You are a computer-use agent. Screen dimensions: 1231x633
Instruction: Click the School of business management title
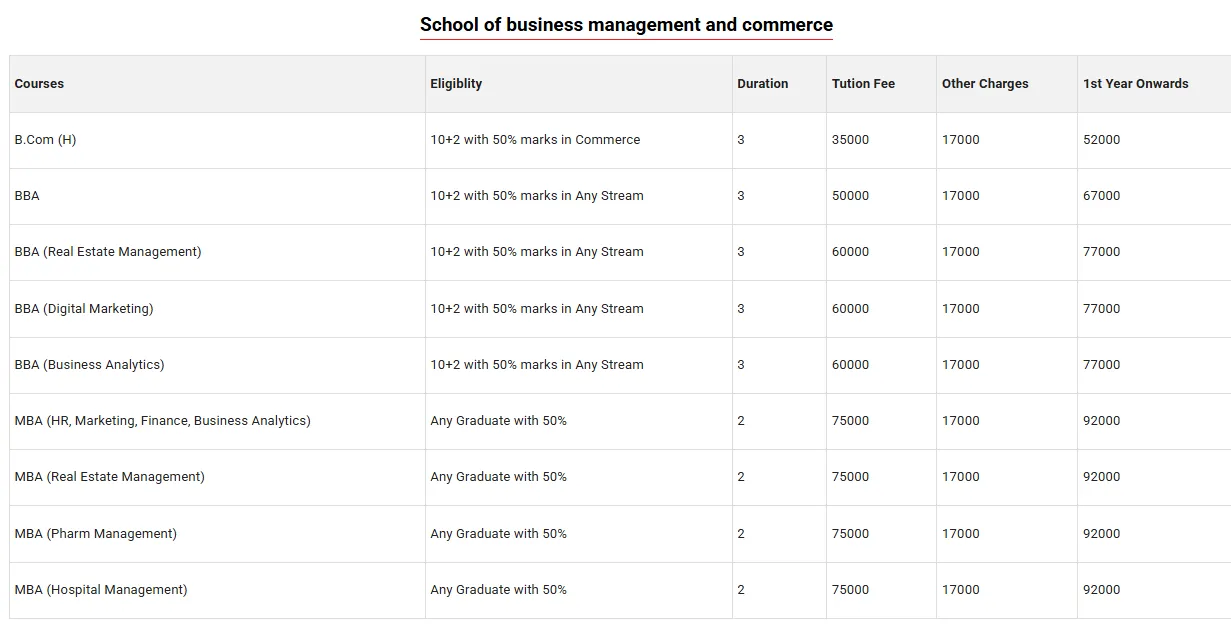click(626, 24)
